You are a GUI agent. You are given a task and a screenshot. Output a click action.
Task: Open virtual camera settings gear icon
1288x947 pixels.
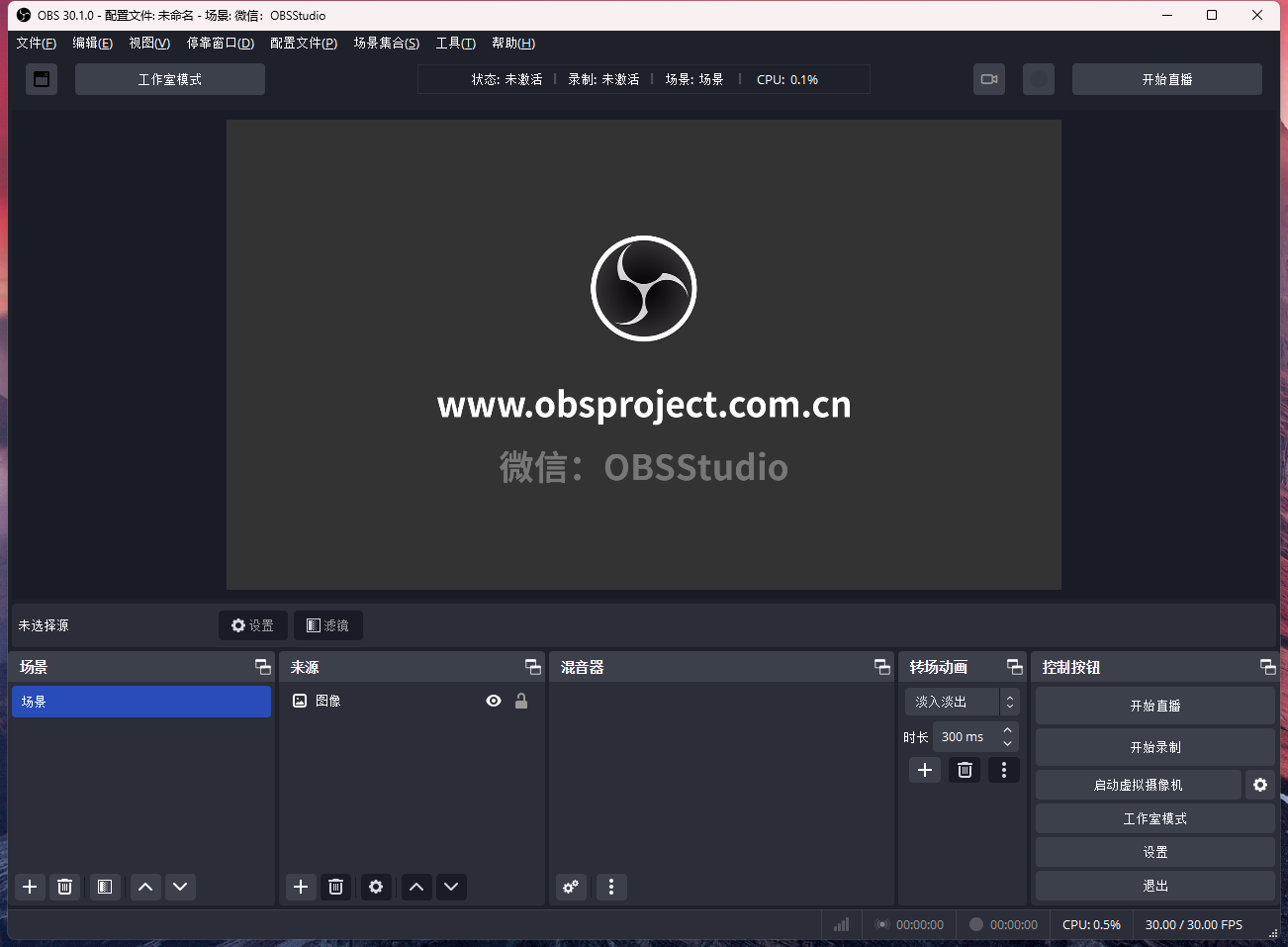pyautogui.click(x=1260, y=785)
